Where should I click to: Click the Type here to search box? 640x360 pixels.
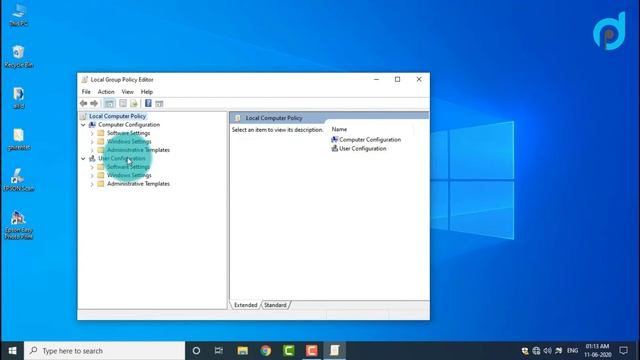[x=104, y=351]
